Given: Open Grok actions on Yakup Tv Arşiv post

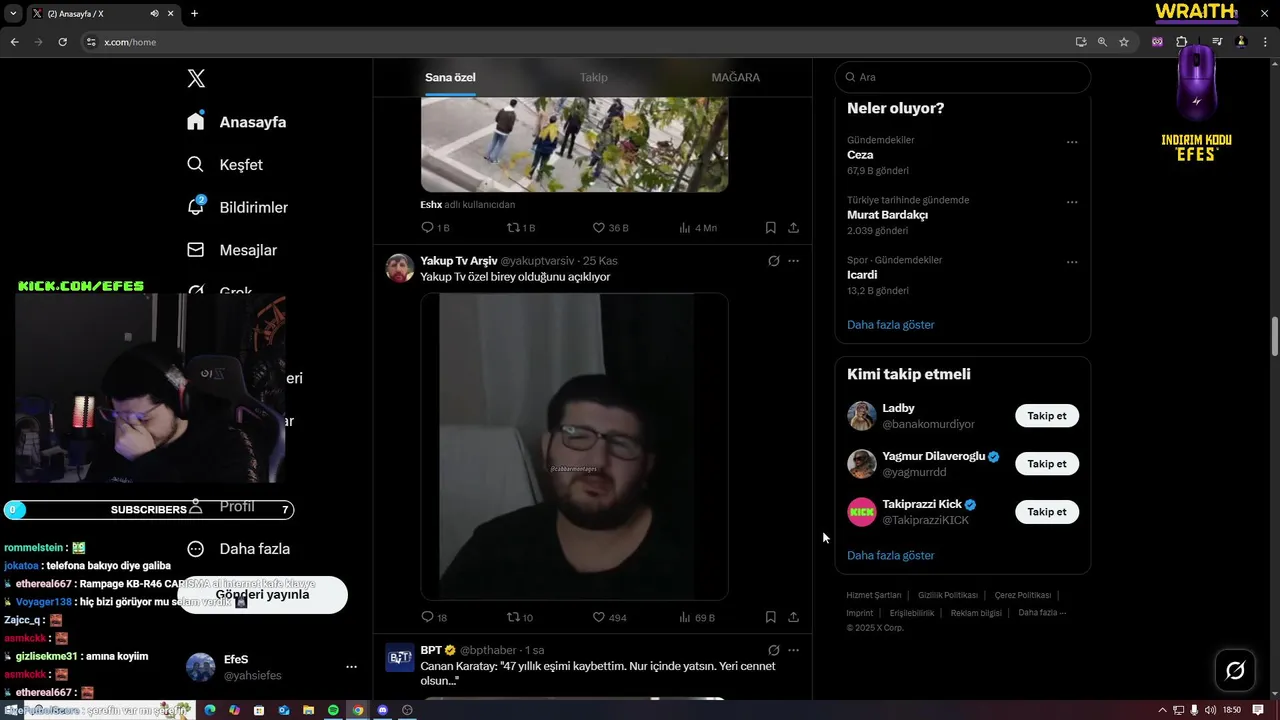Looking at the screenshot, I should pos(773,261).
